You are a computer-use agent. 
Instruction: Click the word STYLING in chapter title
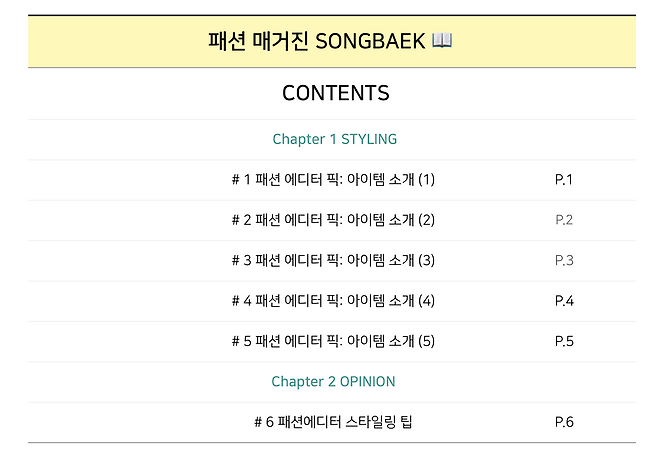point(369,139)
